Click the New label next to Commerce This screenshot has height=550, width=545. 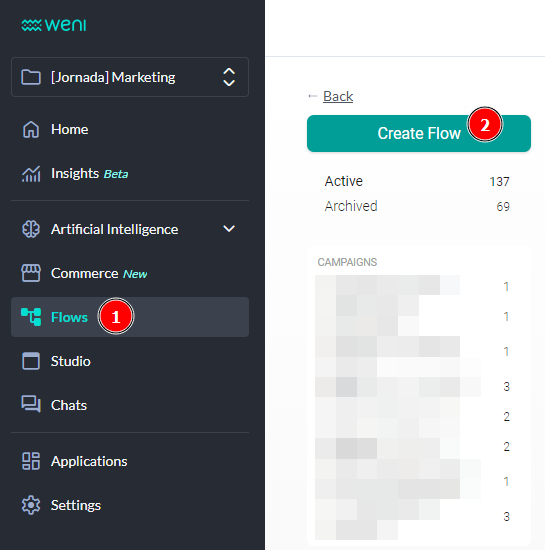click(135, 274)
